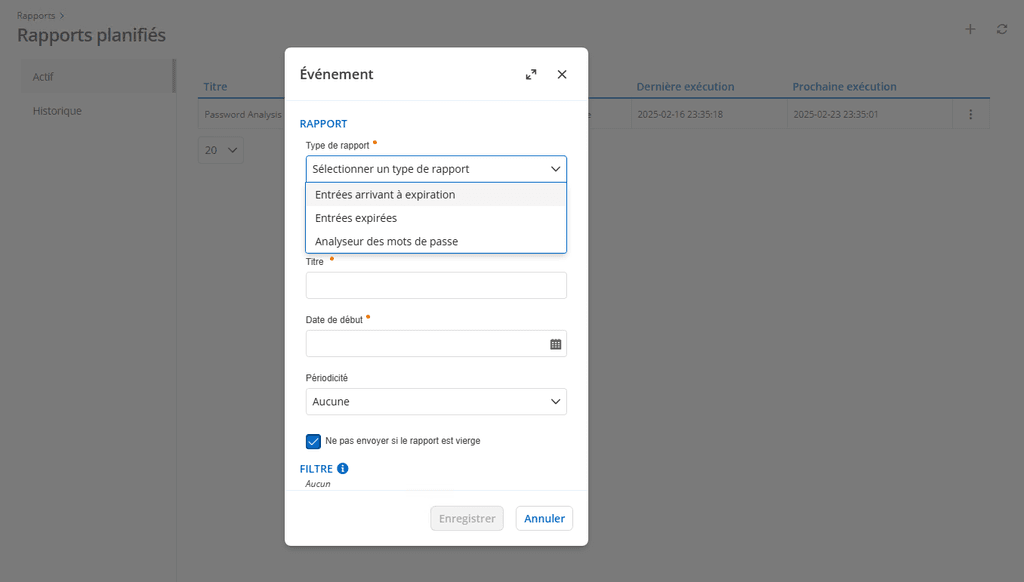This screenshot has height=582, width=1024.
Task: Click the Enregistrer button
Action: coord(467,518)
